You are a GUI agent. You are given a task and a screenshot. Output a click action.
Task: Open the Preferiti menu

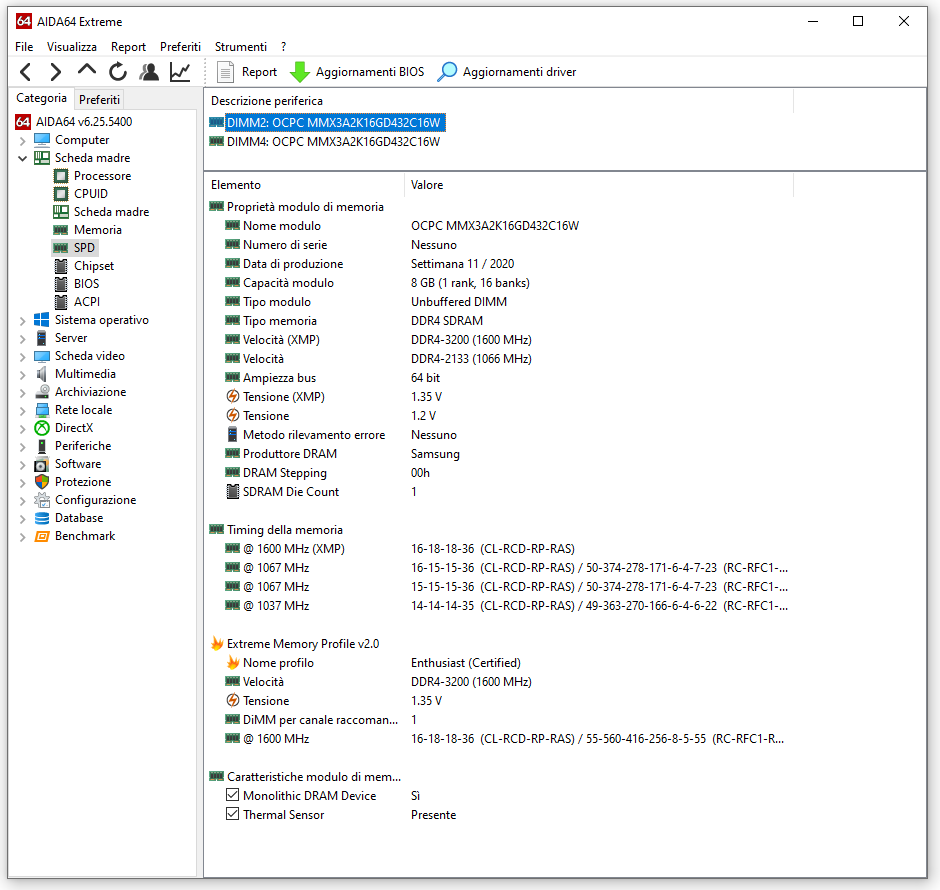180,47
